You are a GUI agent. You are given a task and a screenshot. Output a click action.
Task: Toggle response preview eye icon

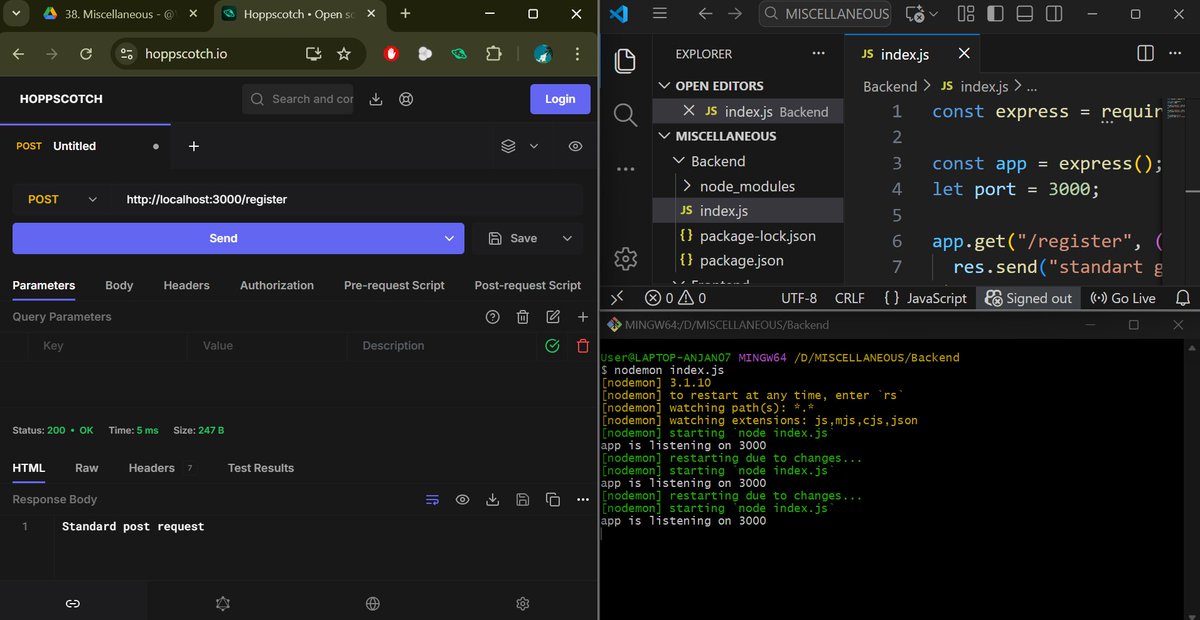462,500
